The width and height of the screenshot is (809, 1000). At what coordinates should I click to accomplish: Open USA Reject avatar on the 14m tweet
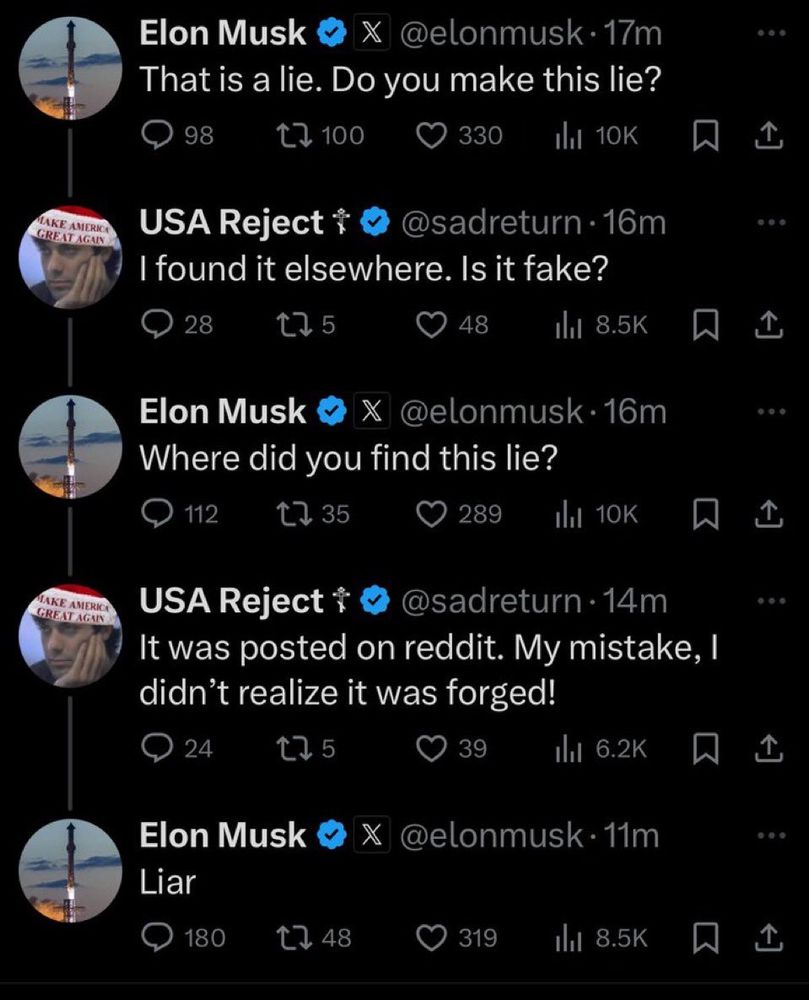click(x=70, y=629)
